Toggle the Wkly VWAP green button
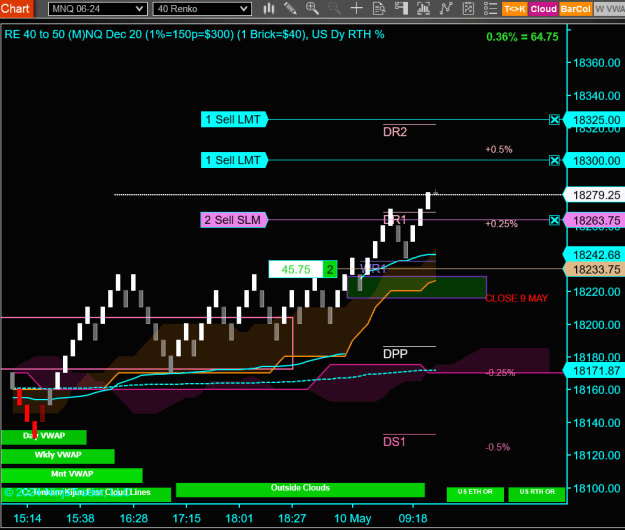 tap(58, 456)
